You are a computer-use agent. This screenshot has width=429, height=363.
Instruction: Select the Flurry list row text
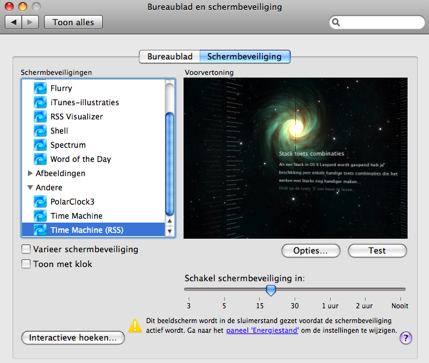coord(61,88)
